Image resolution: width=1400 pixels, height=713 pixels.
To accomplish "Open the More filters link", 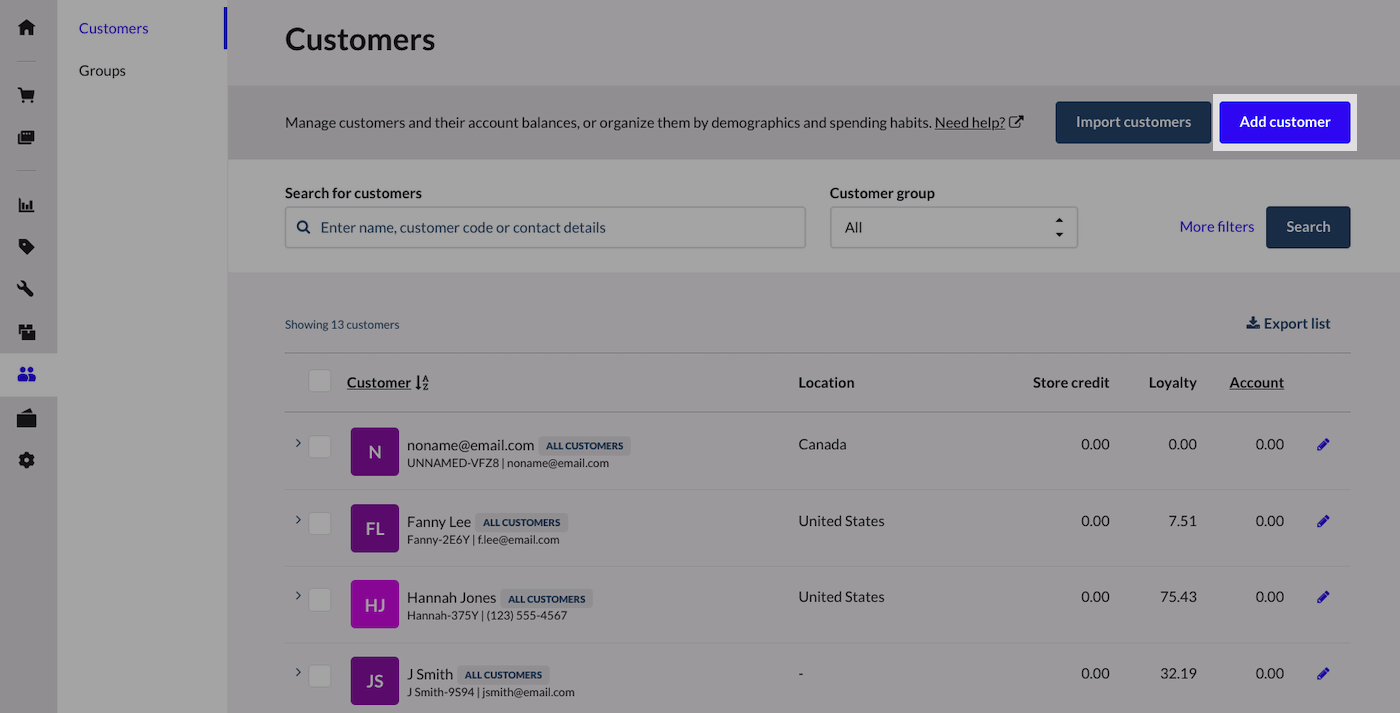I will (x=1216, y=227).
